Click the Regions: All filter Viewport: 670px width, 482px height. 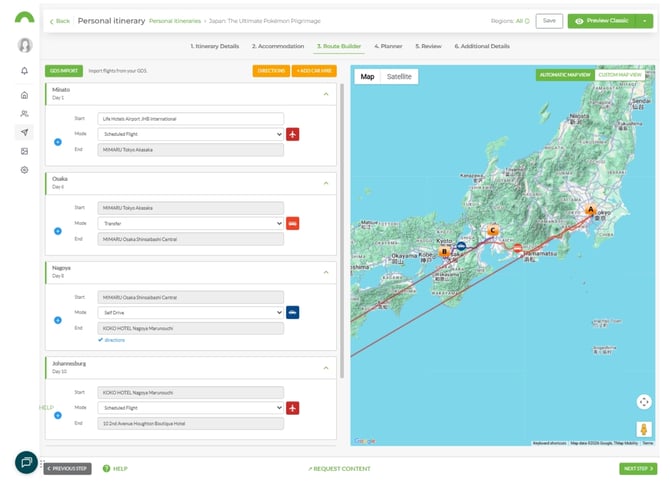point(510,21)
